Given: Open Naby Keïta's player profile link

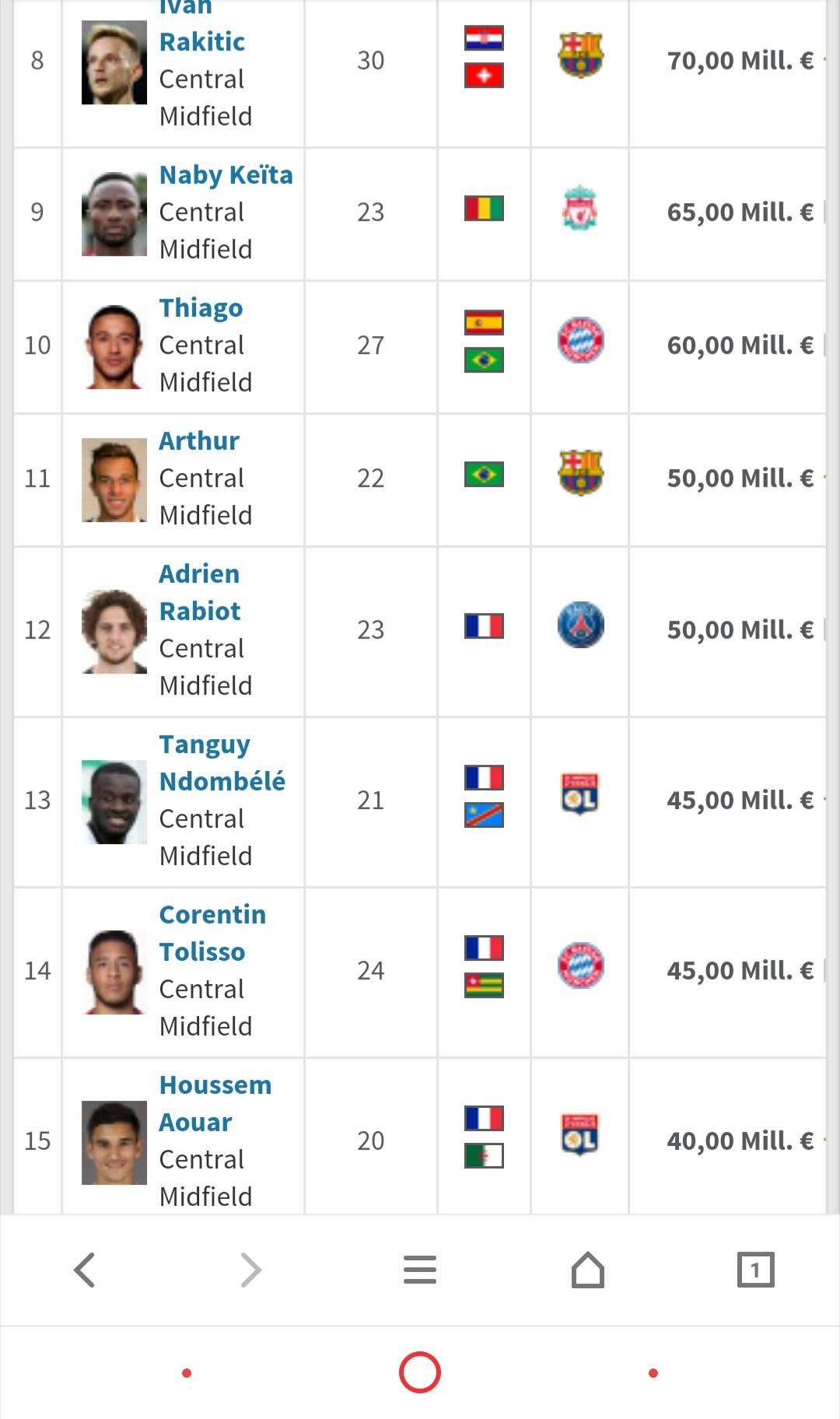Looking at the screenshot, I should [226, 176].
